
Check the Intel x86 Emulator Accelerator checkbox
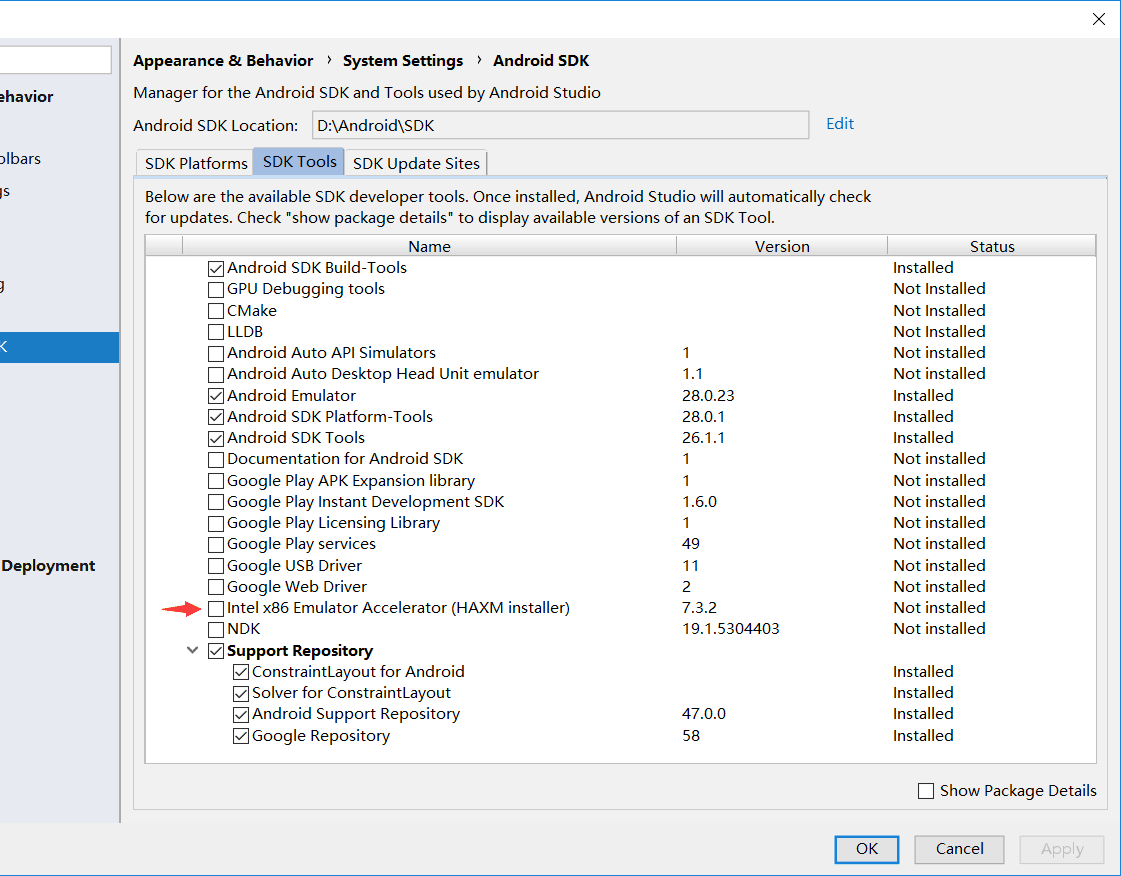(x=215, y=609)
